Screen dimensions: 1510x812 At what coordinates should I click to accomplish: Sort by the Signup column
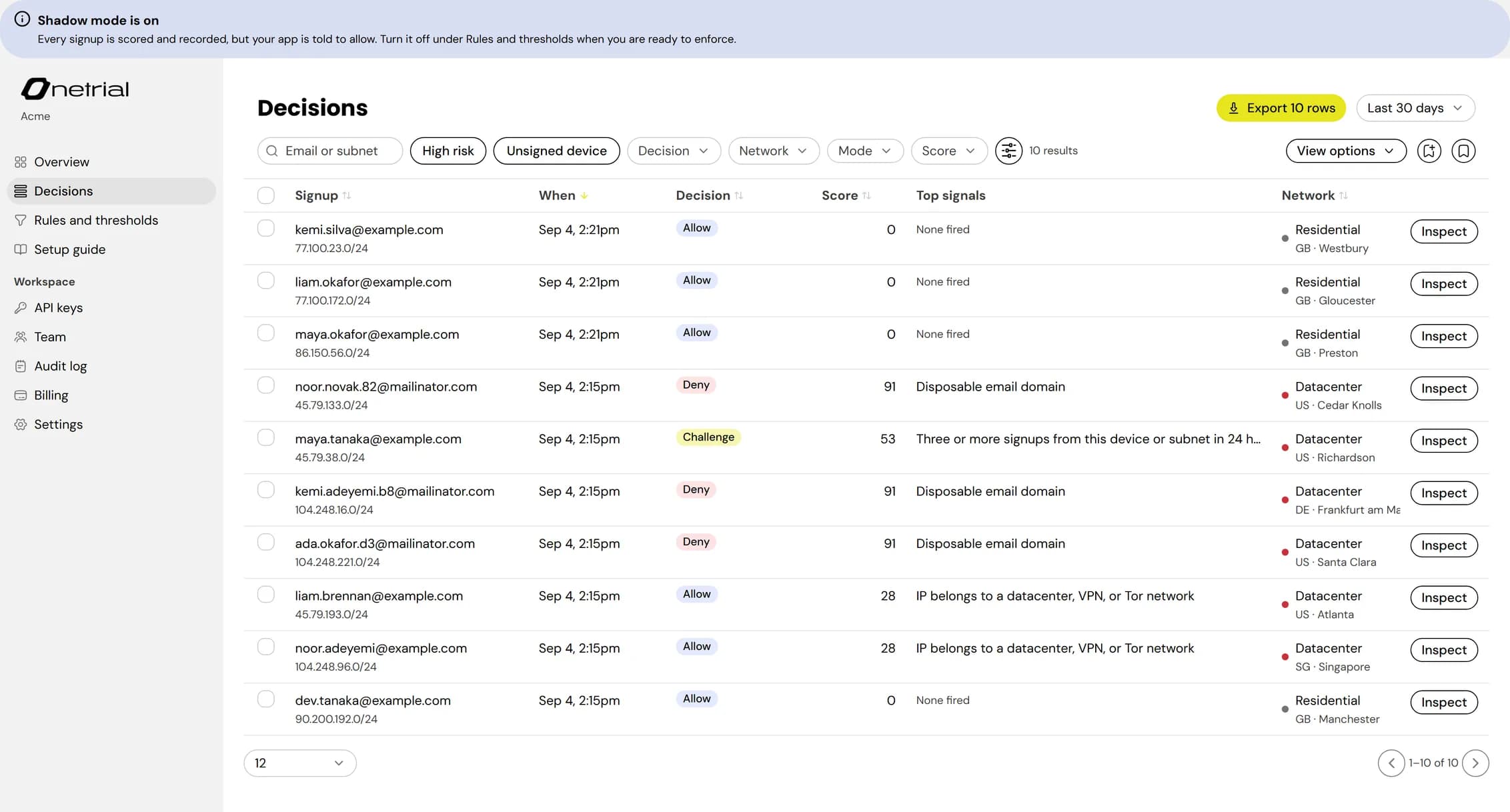pyautogui.click(x=323, y=195)
